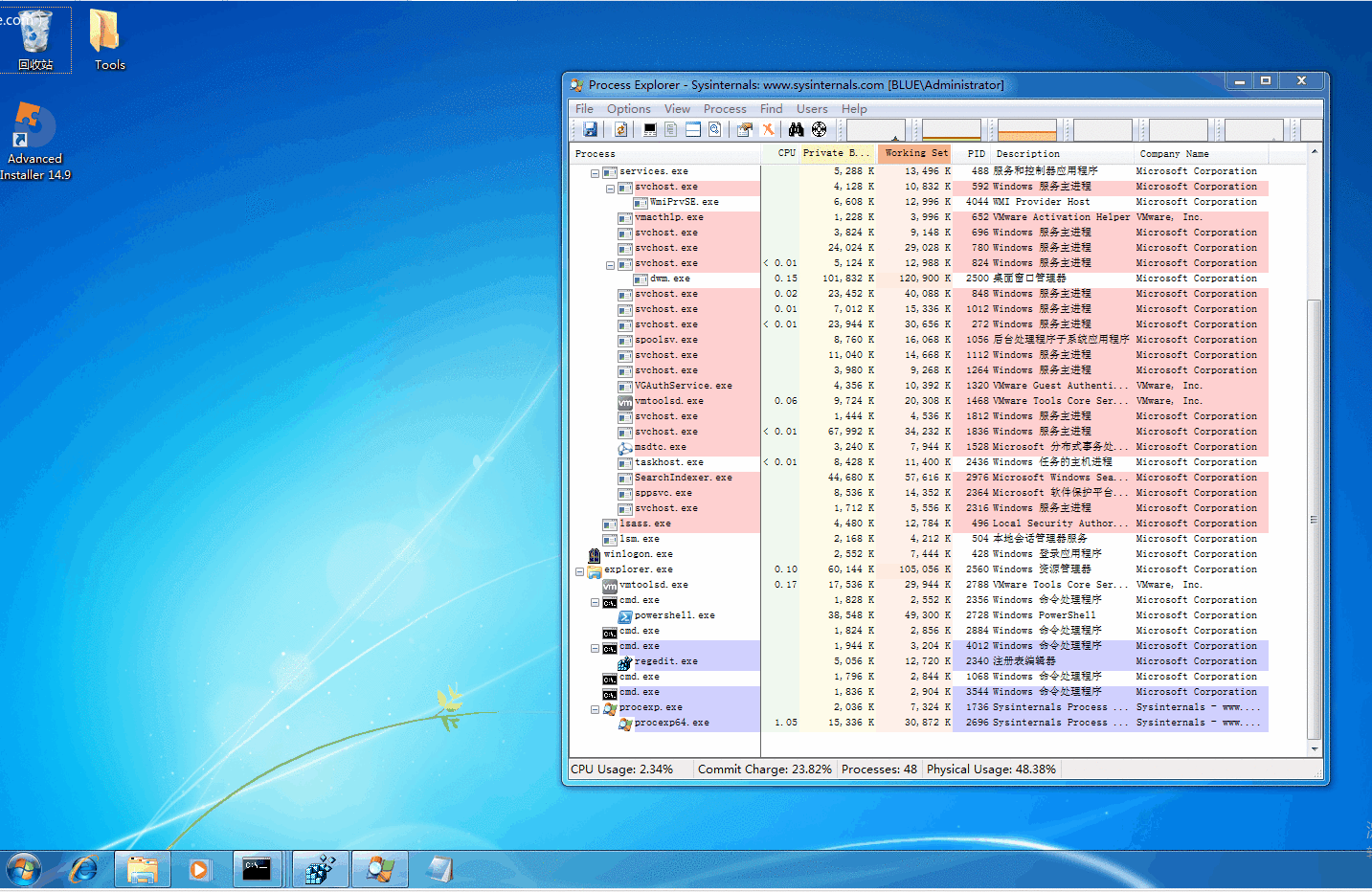Click the binoculars Find icon

(797, 129)
